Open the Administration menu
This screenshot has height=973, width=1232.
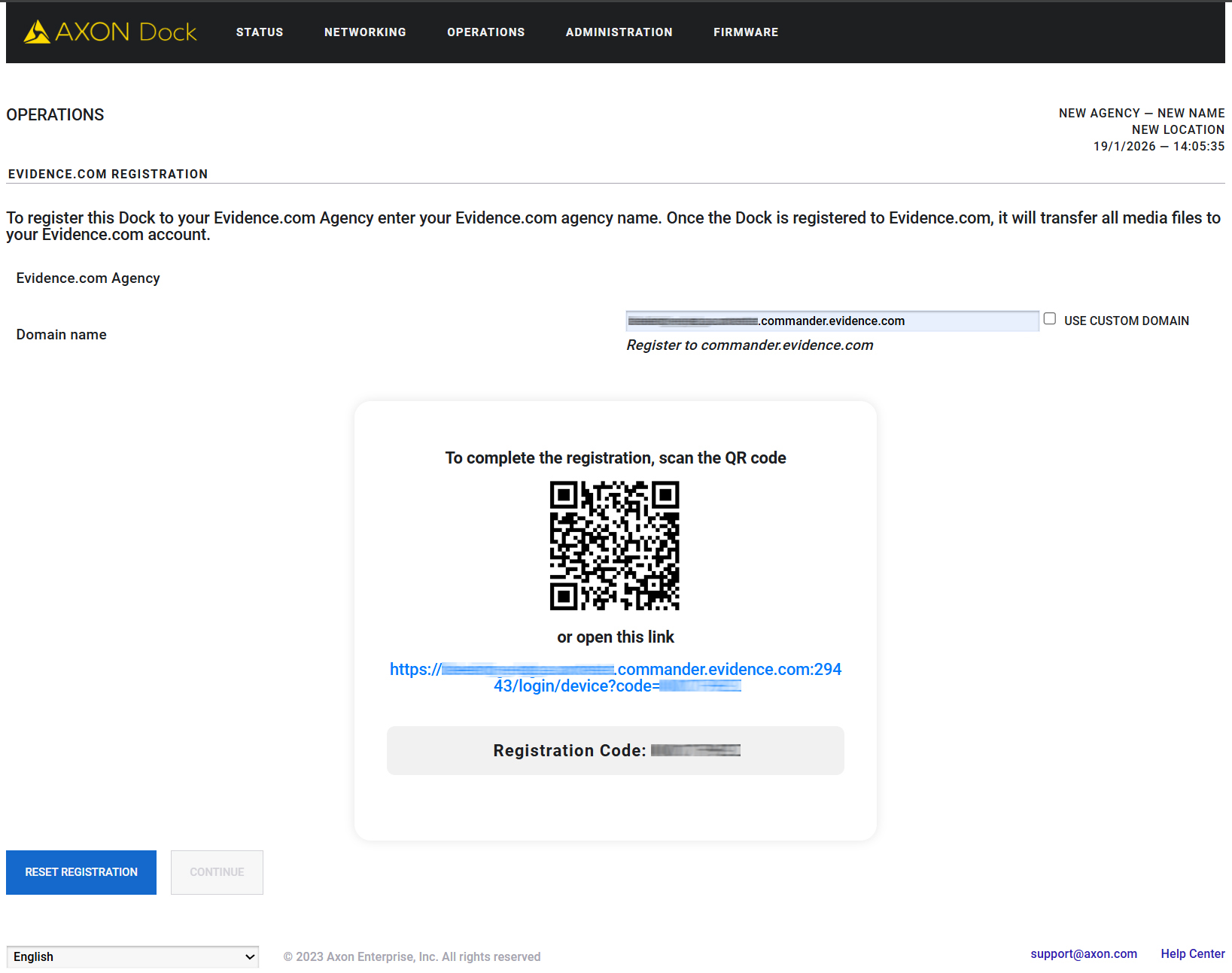[619, 32]
